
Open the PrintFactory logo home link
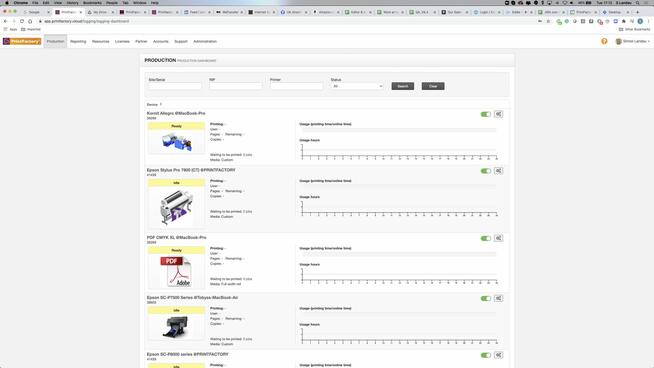(22, 41)
